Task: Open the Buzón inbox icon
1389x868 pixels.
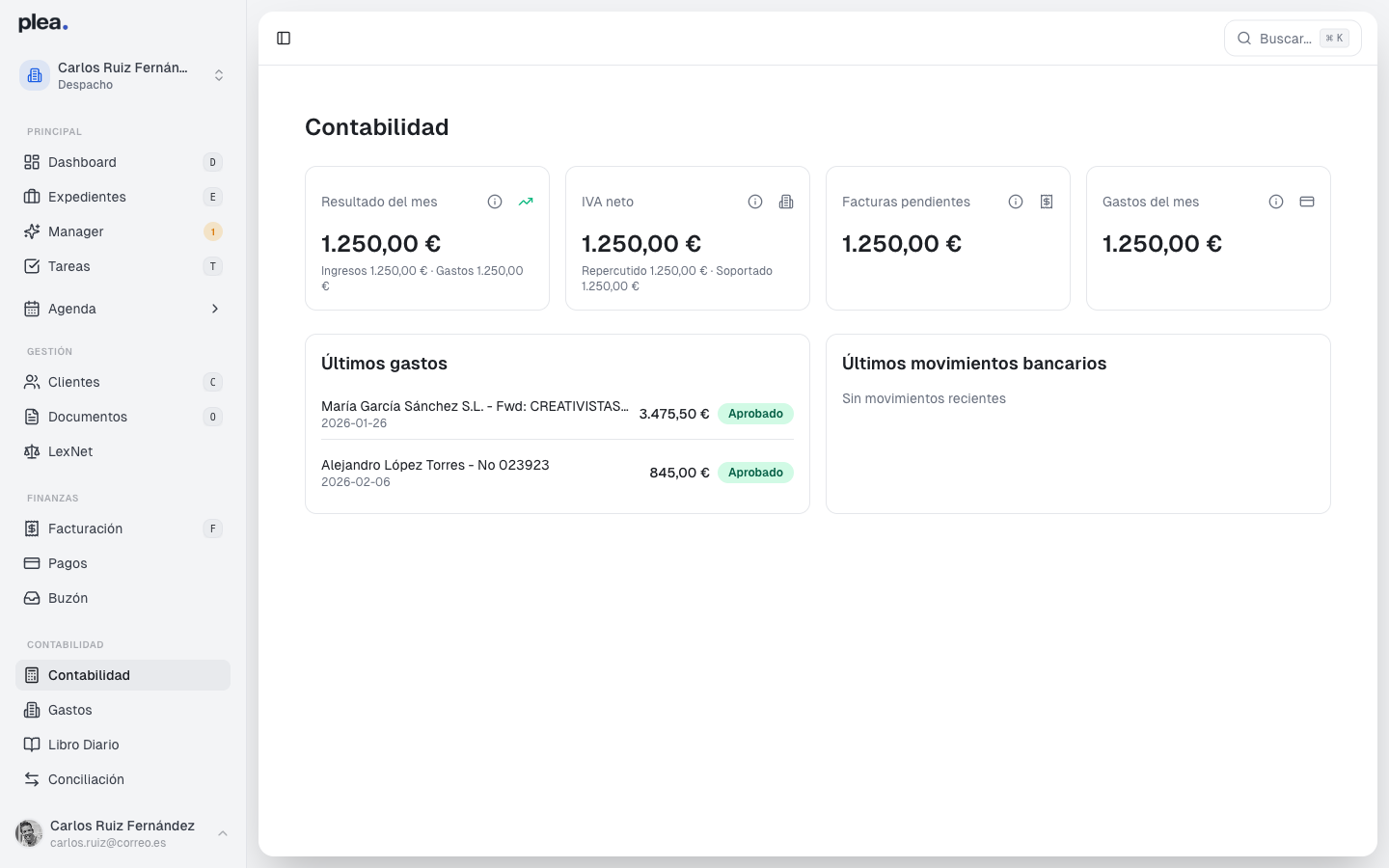Action: click(x=30, y=598)
